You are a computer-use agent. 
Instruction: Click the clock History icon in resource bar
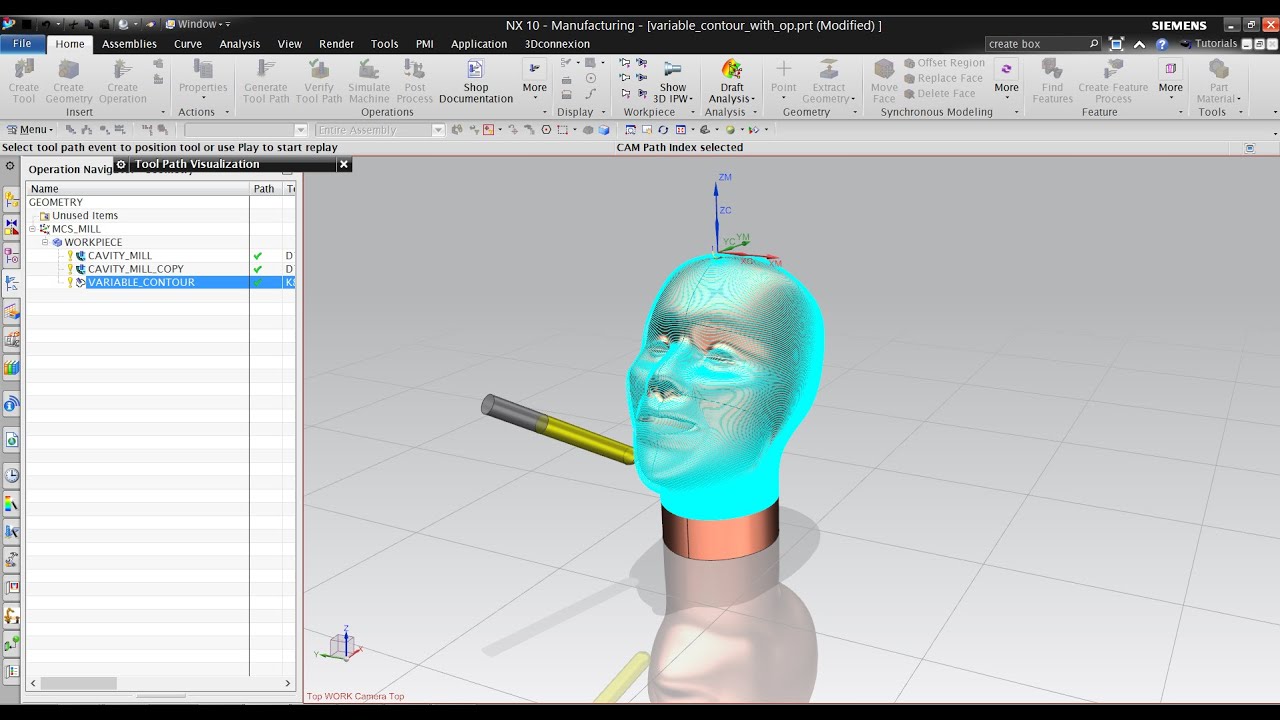click(x=12, y=475)
